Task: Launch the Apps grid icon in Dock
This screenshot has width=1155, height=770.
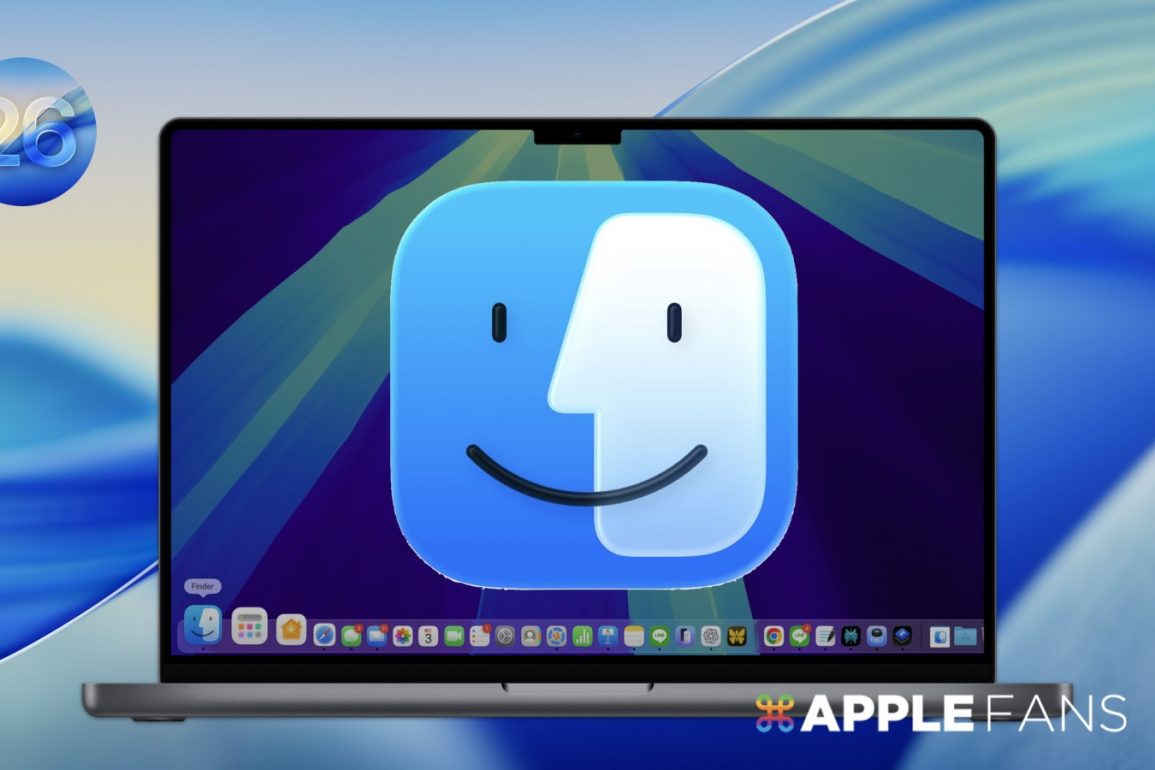Action: [249, 627]
